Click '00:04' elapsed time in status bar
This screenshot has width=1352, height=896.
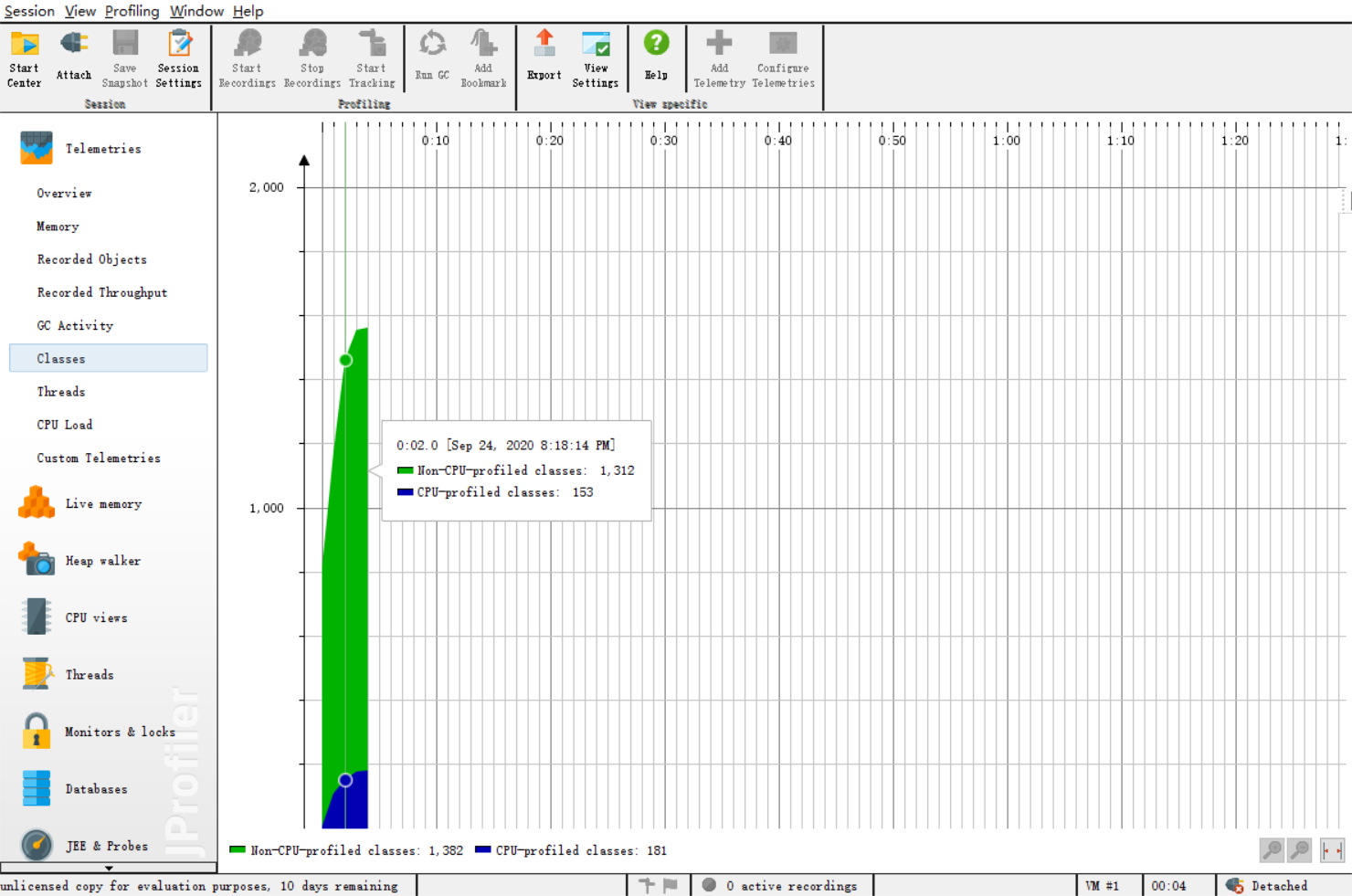1168,886
